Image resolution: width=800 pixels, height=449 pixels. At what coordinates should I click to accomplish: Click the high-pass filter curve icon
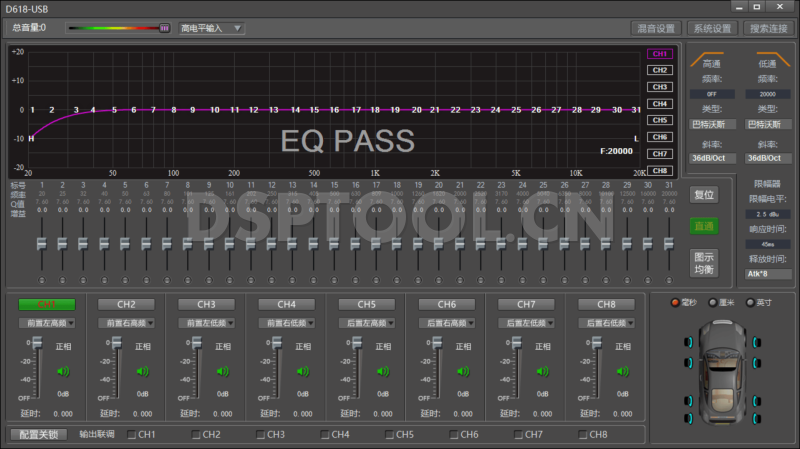710,60
